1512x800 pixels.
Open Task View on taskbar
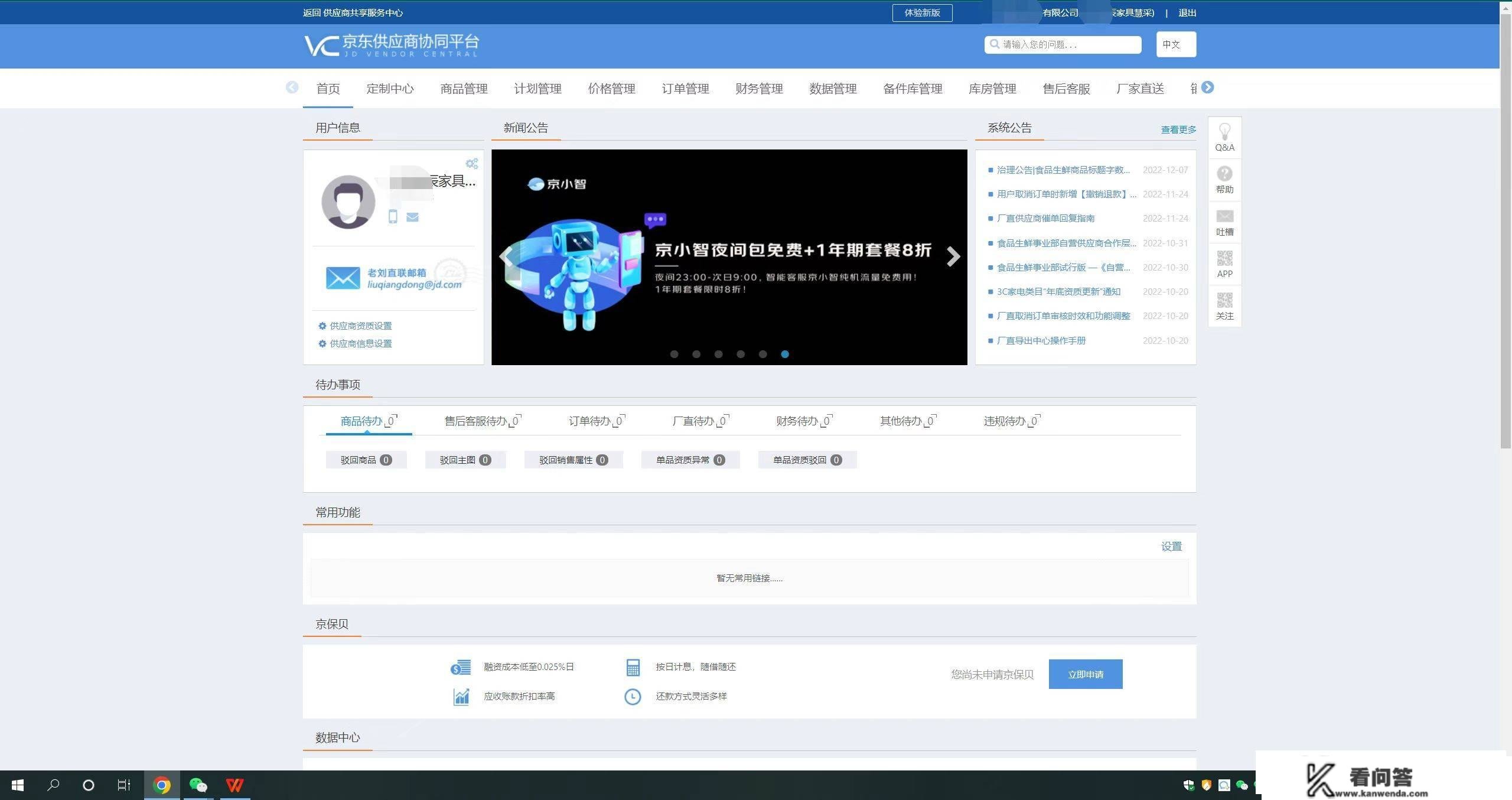coord(123,785)
